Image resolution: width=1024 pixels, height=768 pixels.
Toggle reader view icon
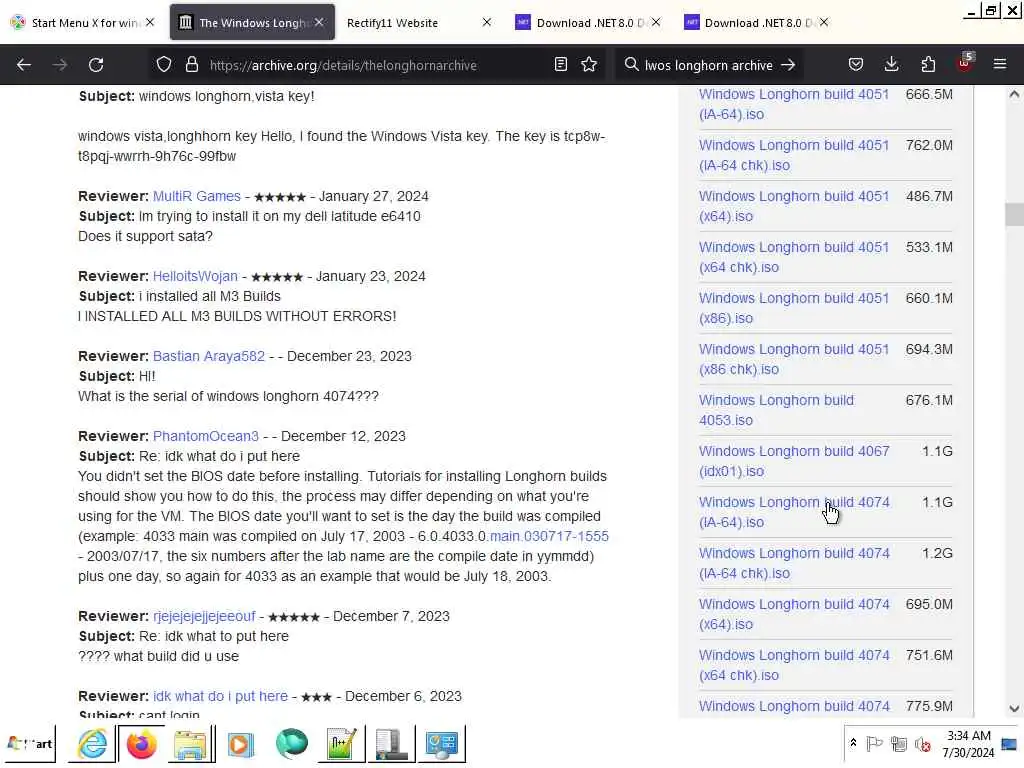pos(560,65)
